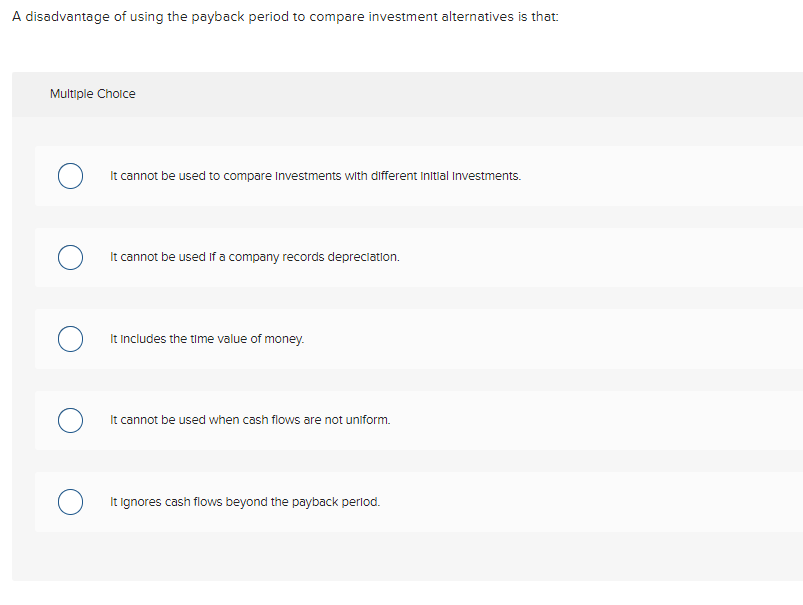
Task: Choose the answer about comparing different initial investments
Action: click(314, 175)
